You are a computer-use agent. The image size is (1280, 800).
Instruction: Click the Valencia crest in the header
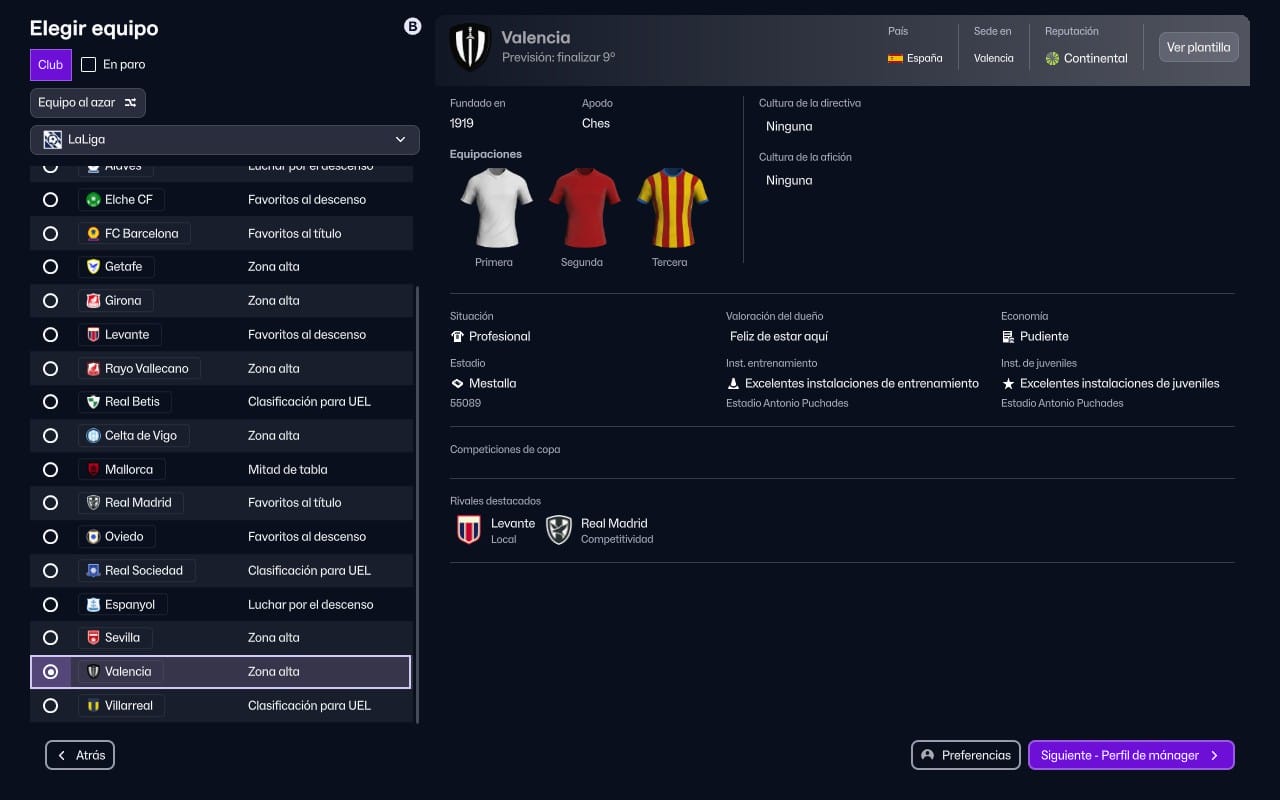[470, 46]
